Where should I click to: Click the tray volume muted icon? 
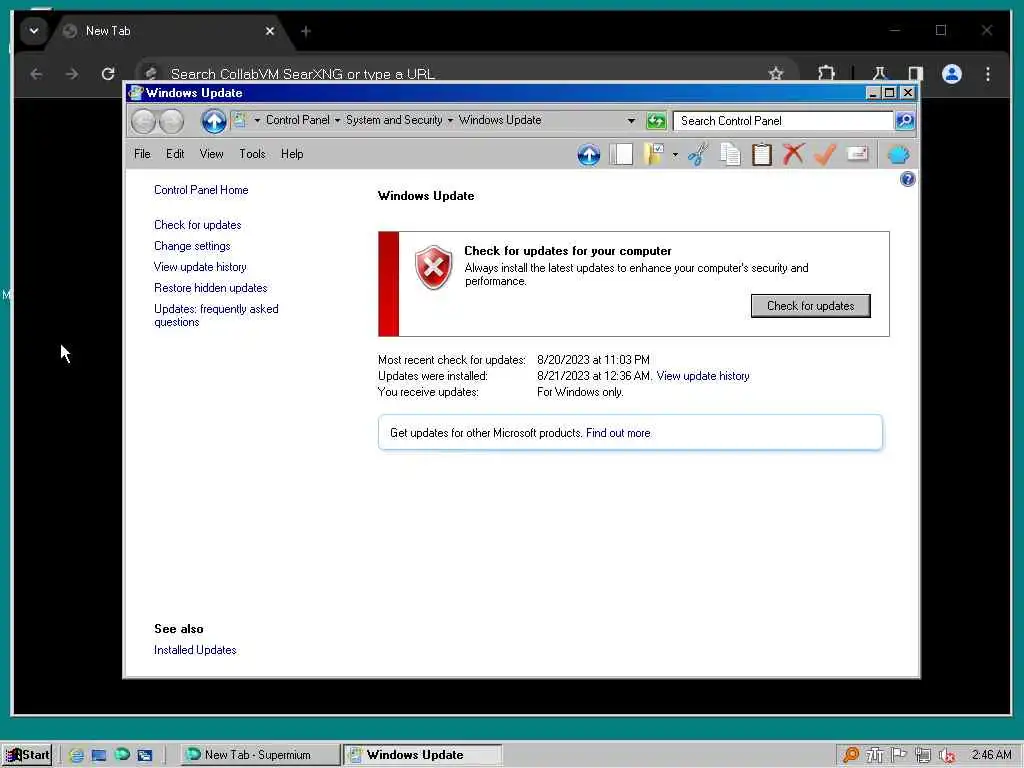tap(947, 756)
